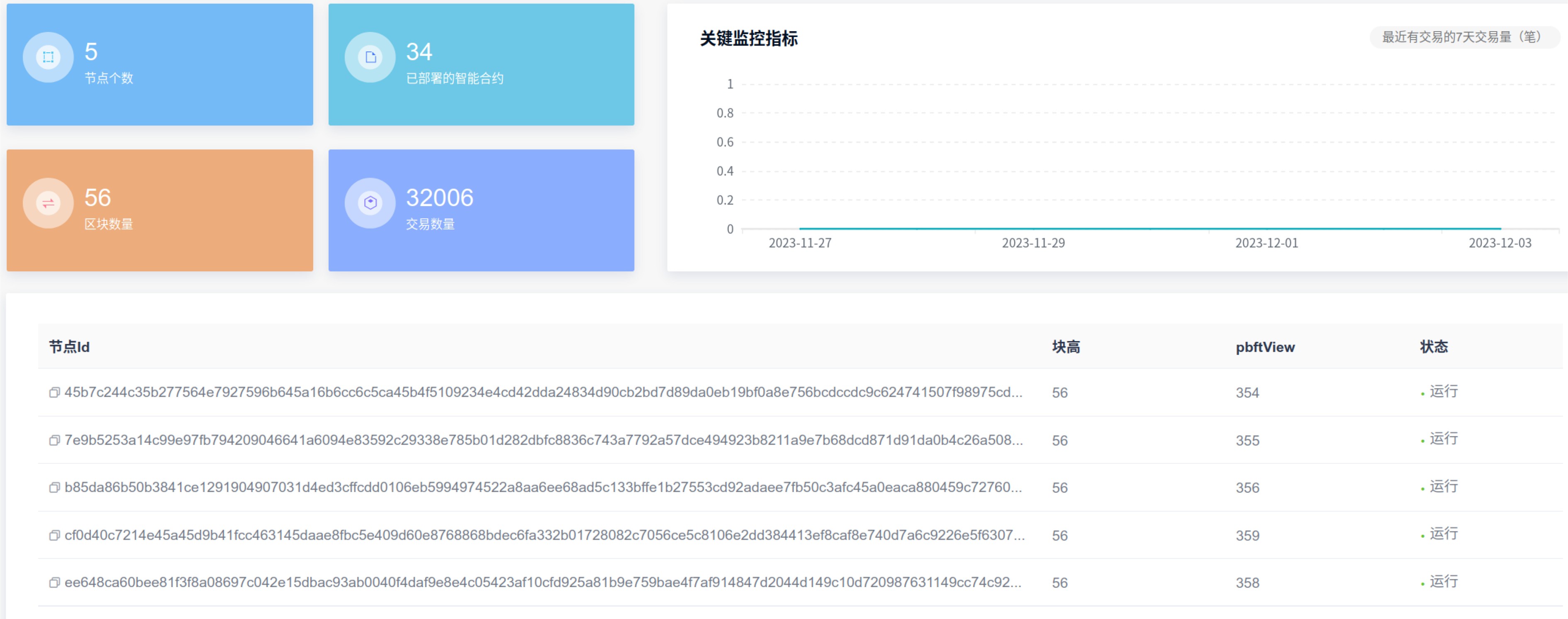Screen dimensions: 1568x619
Task: Click chart date label 2023-11-27
Action: (800, 243)
